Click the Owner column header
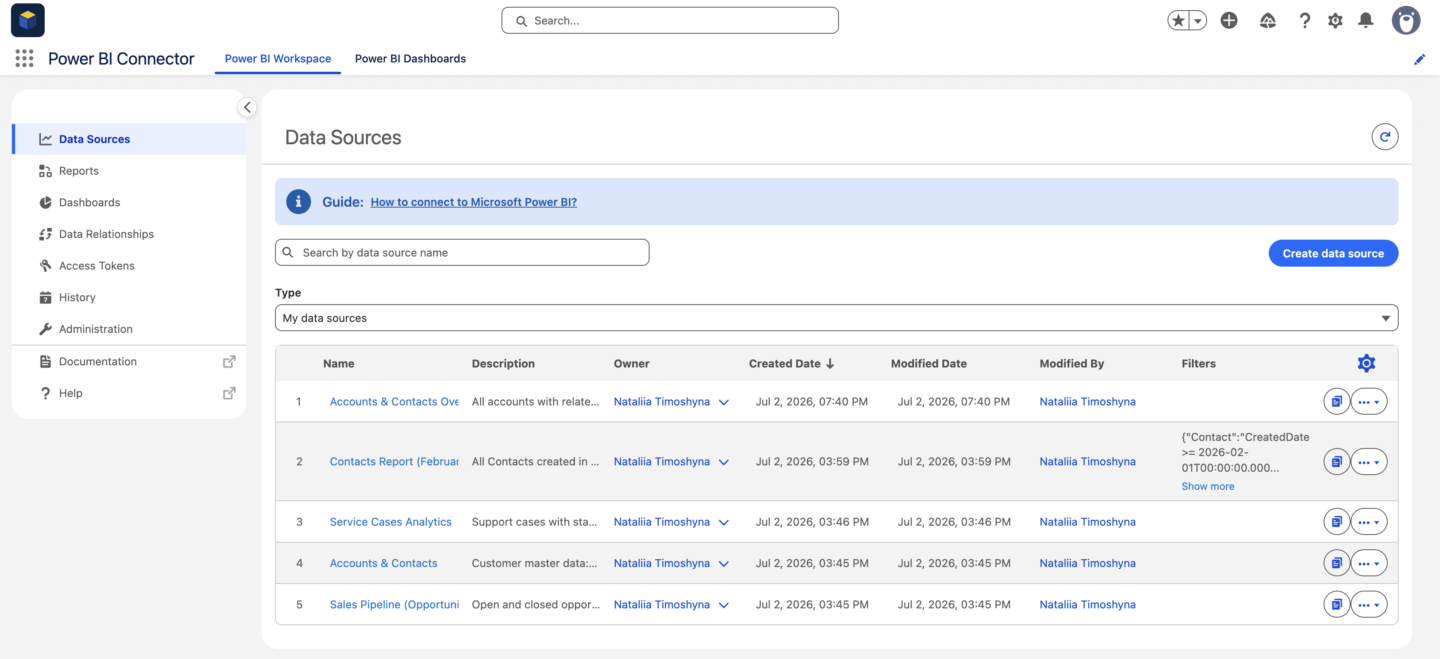The width and height of the screenshot is (1440, 659). coord(631,364)
